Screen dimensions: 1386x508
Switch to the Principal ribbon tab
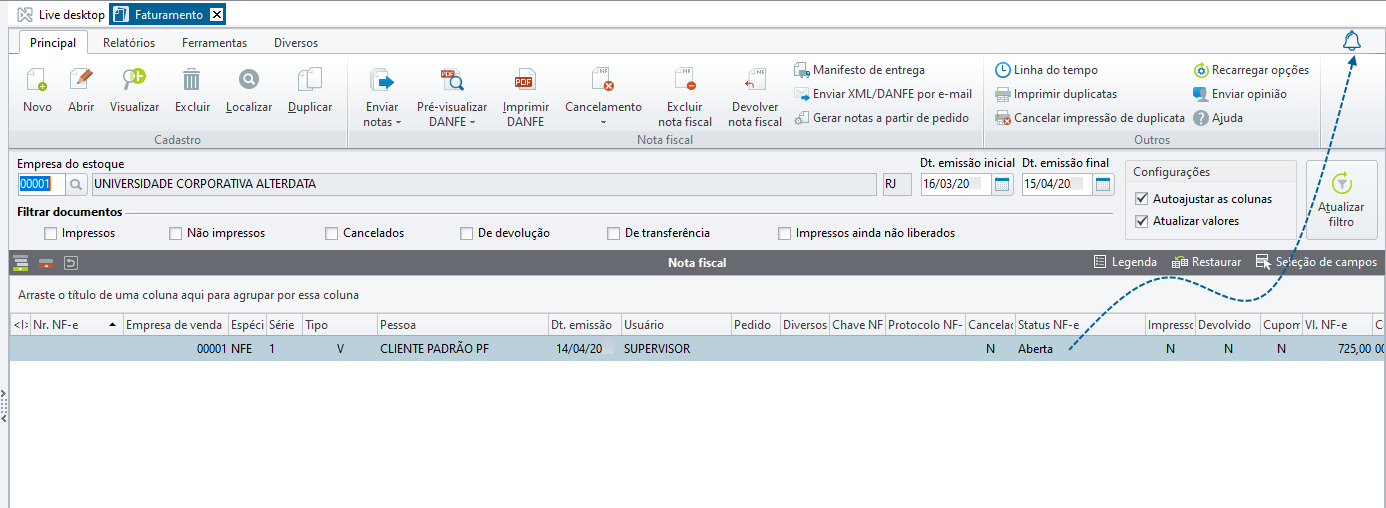pyautogui.click(x=53, y=43)
